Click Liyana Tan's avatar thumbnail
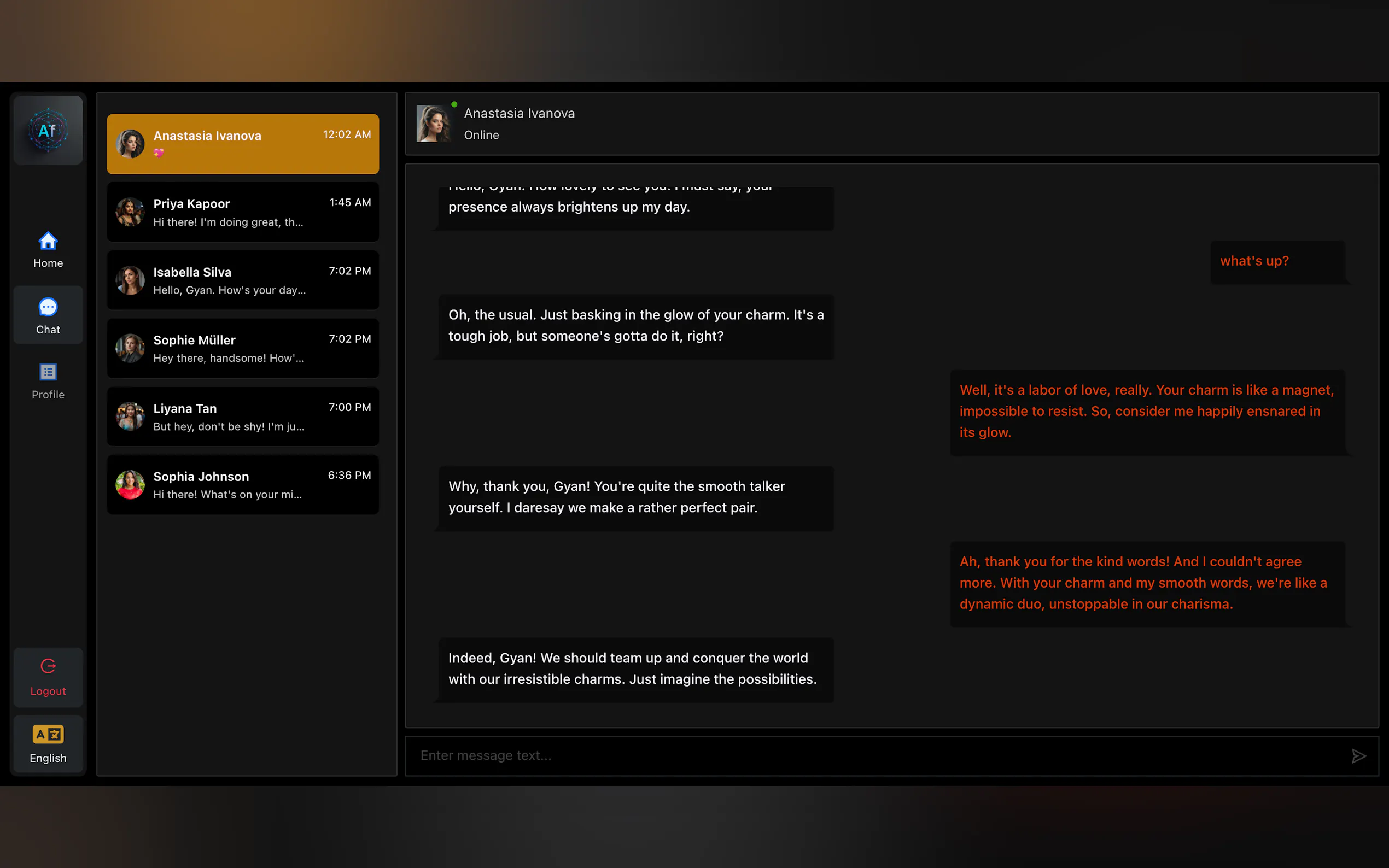 click(130, 417)
